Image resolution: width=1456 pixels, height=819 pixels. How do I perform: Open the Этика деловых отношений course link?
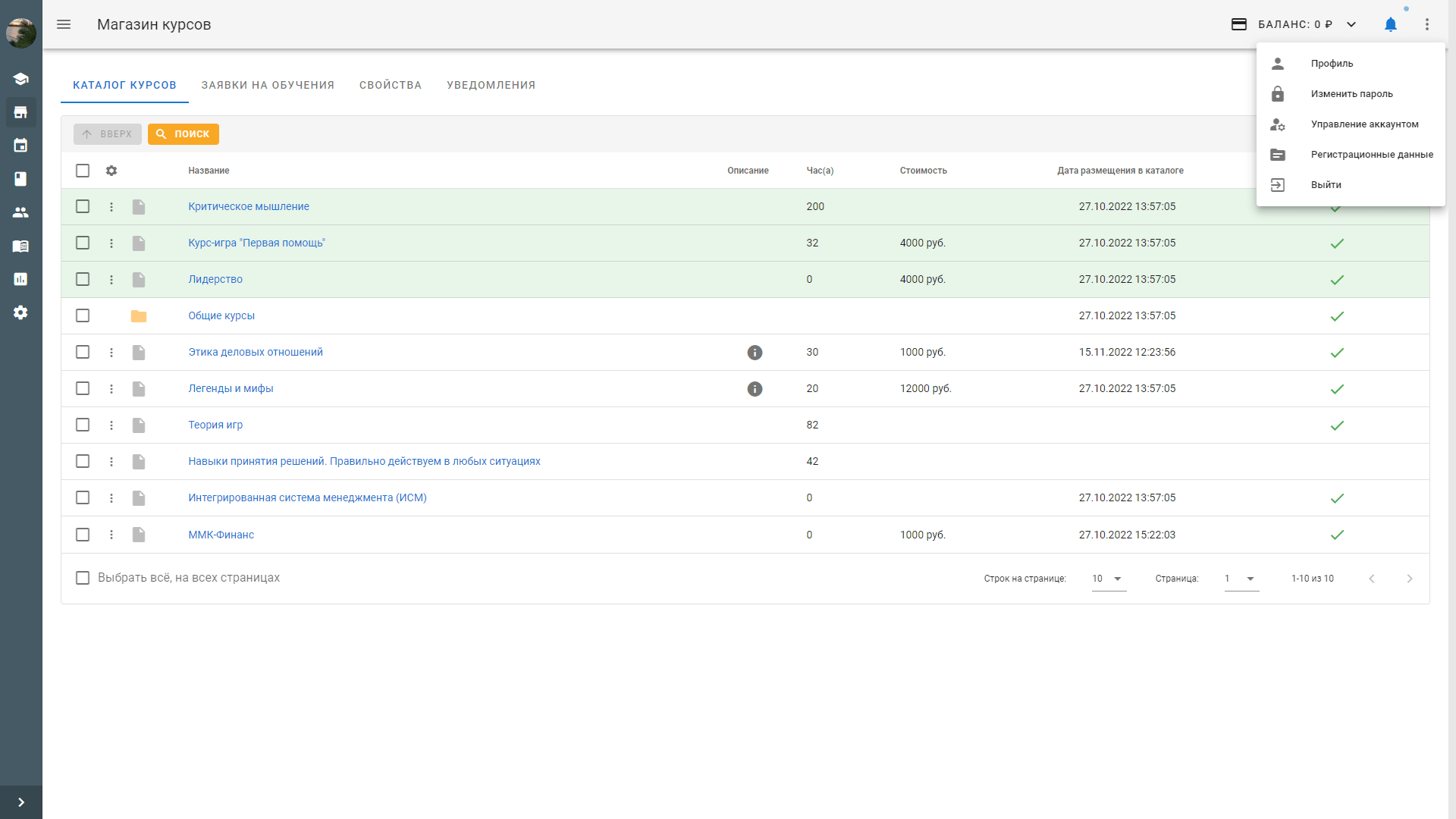(x=256, y=352)
